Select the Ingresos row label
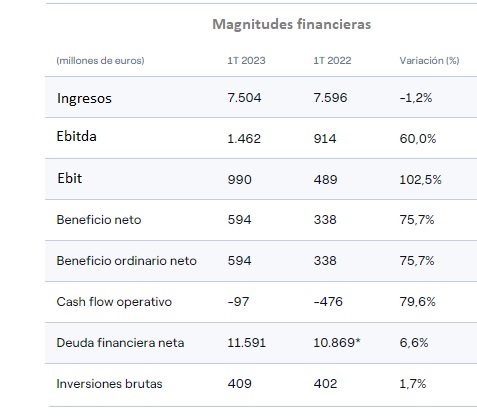477x419 pixels. pos(84,99)
